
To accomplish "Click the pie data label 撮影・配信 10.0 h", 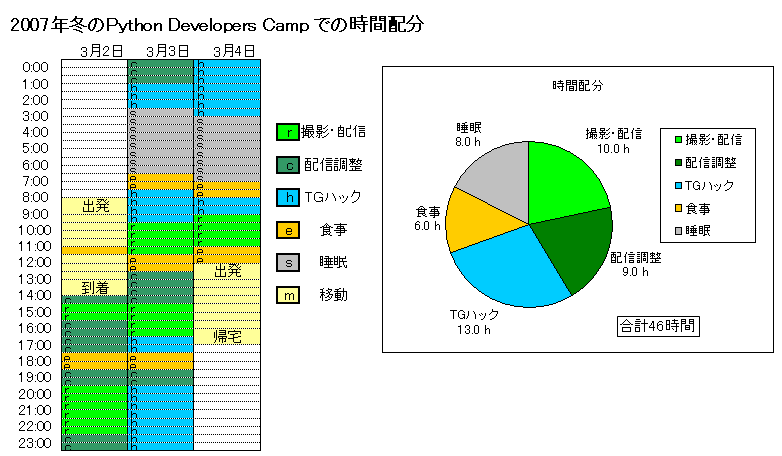I will tap(613, 141).
